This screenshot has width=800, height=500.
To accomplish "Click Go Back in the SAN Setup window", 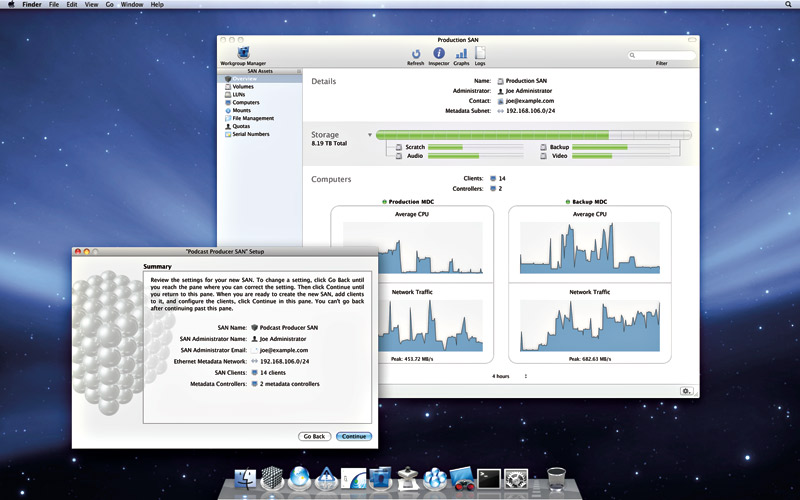I will click(314, 437).
